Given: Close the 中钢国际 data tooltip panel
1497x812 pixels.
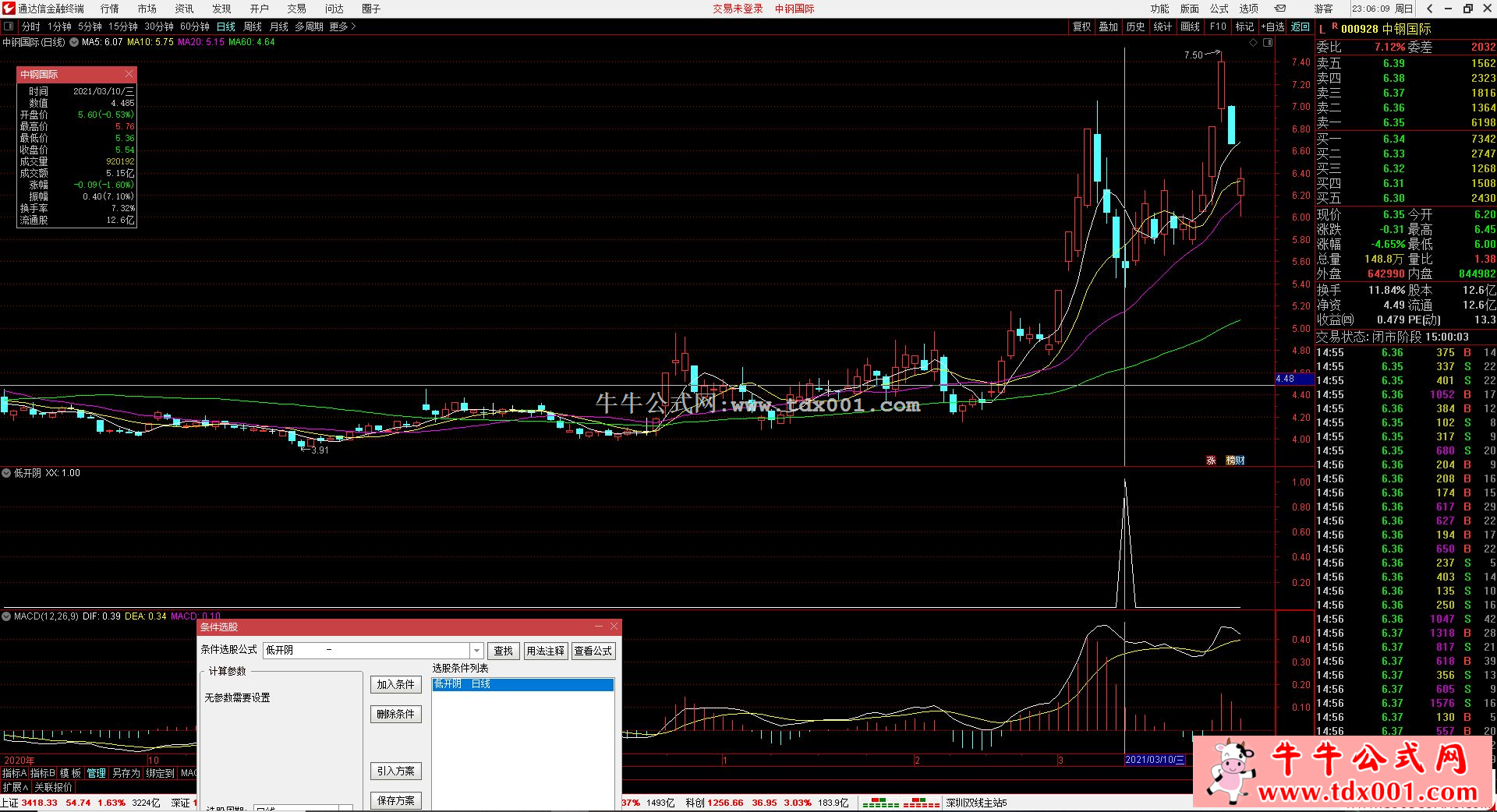Looking at the screenshot, I should 129,74.
